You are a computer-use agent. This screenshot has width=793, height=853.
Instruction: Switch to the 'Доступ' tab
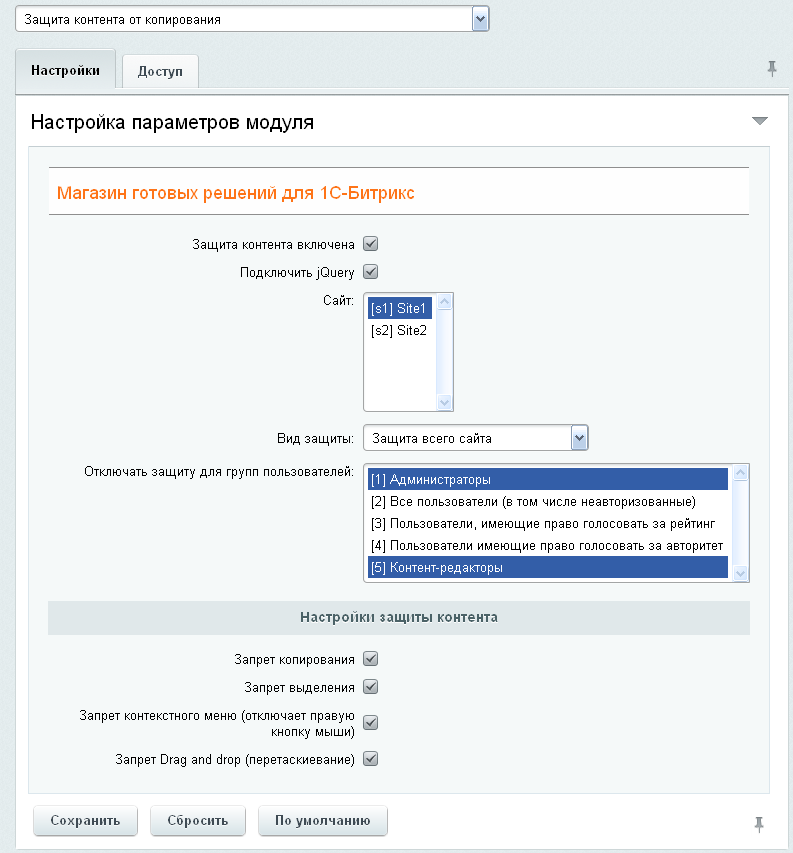pyautogui.click(x=160, y=71)
